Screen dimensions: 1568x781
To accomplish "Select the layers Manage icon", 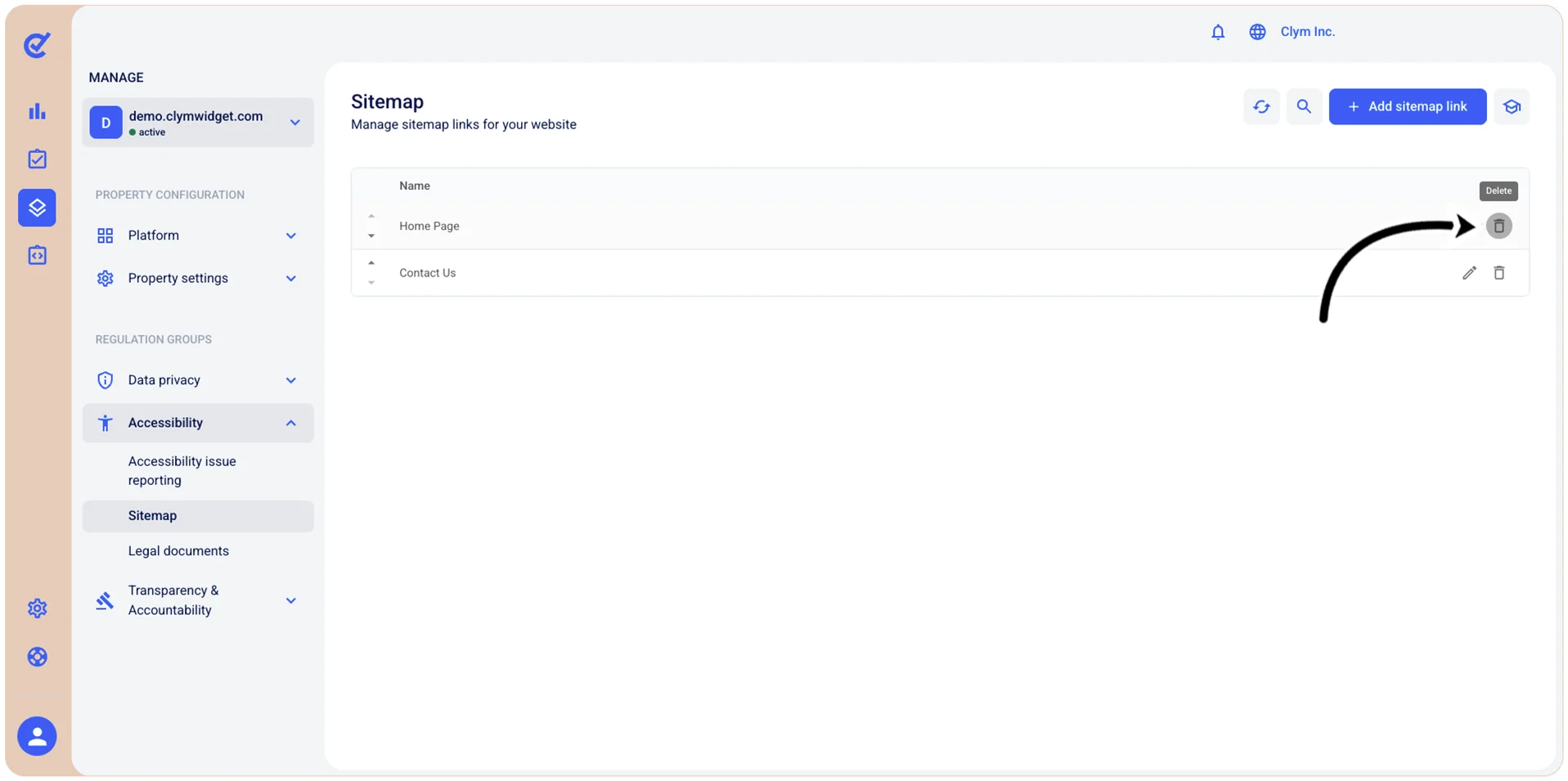I will 37,208.
